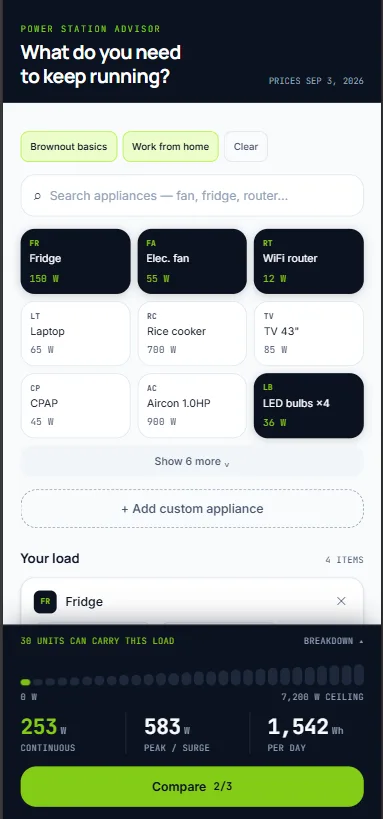Screen dimensions: 383x819
Task: Apply the Work from home preset
Action: pos(170,146)
